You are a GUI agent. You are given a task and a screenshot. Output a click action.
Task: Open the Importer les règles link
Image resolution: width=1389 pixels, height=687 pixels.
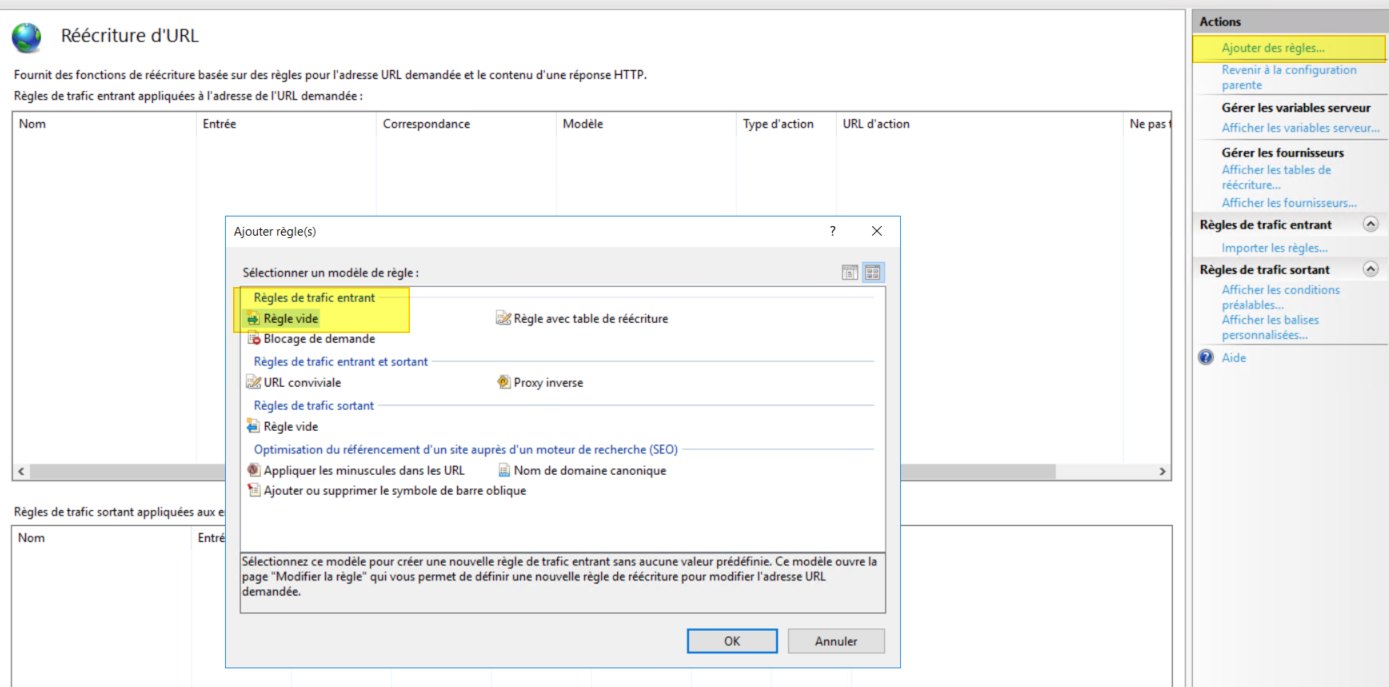[x=1274, y=248]
